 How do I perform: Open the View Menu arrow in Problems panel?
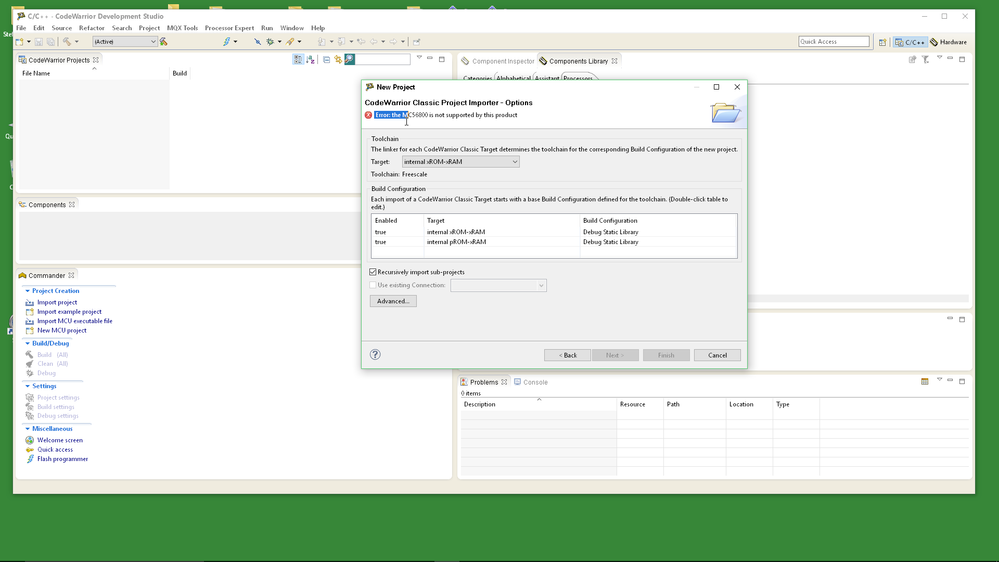click(x=939, y=380)
